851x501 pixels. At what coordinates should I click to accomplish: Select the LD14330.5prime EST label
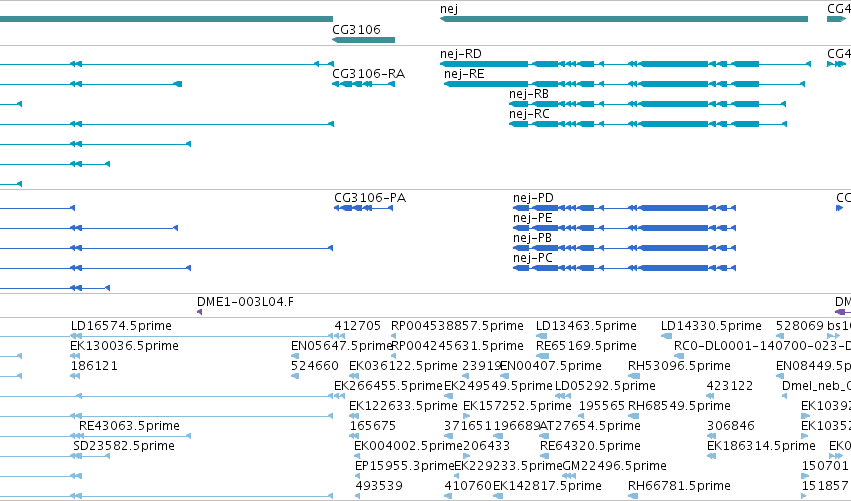pos(711,326)
